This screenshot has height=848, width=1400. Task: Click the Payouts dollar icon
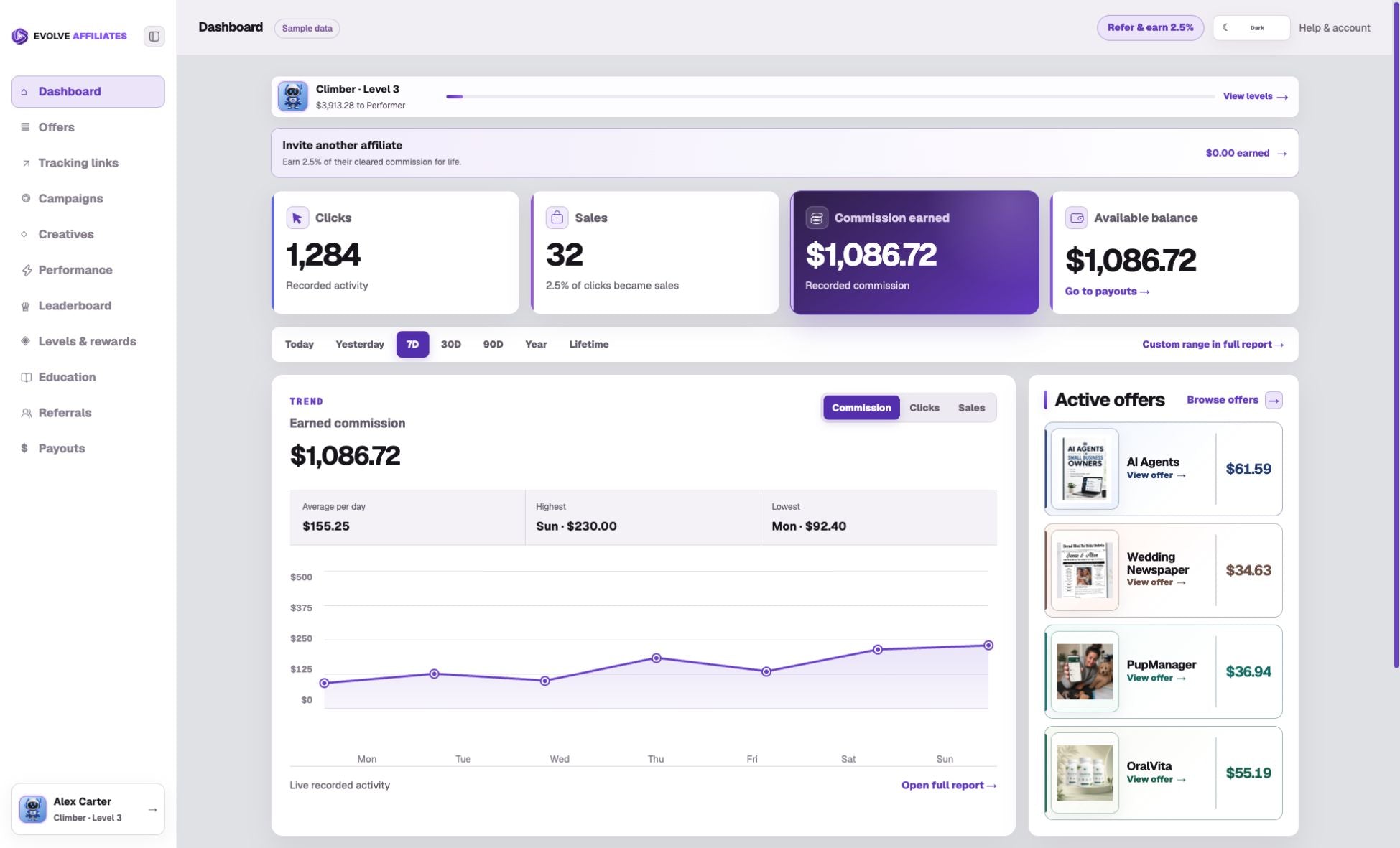click(24, 448)
